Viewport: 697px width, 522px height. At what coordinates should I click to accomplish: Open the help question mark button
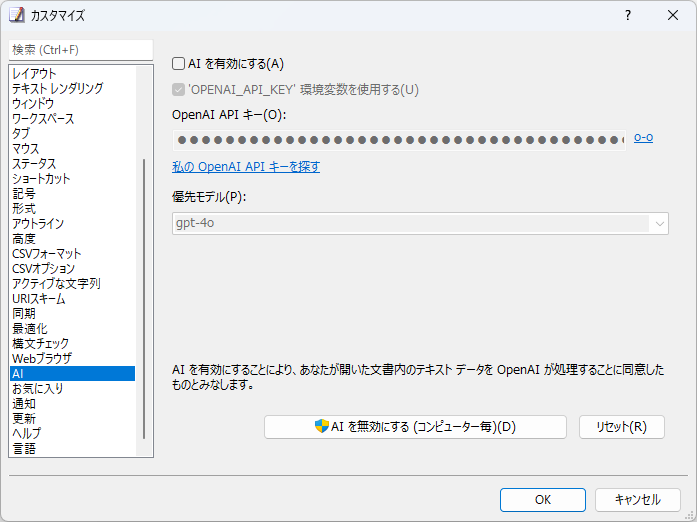(627, 16)
